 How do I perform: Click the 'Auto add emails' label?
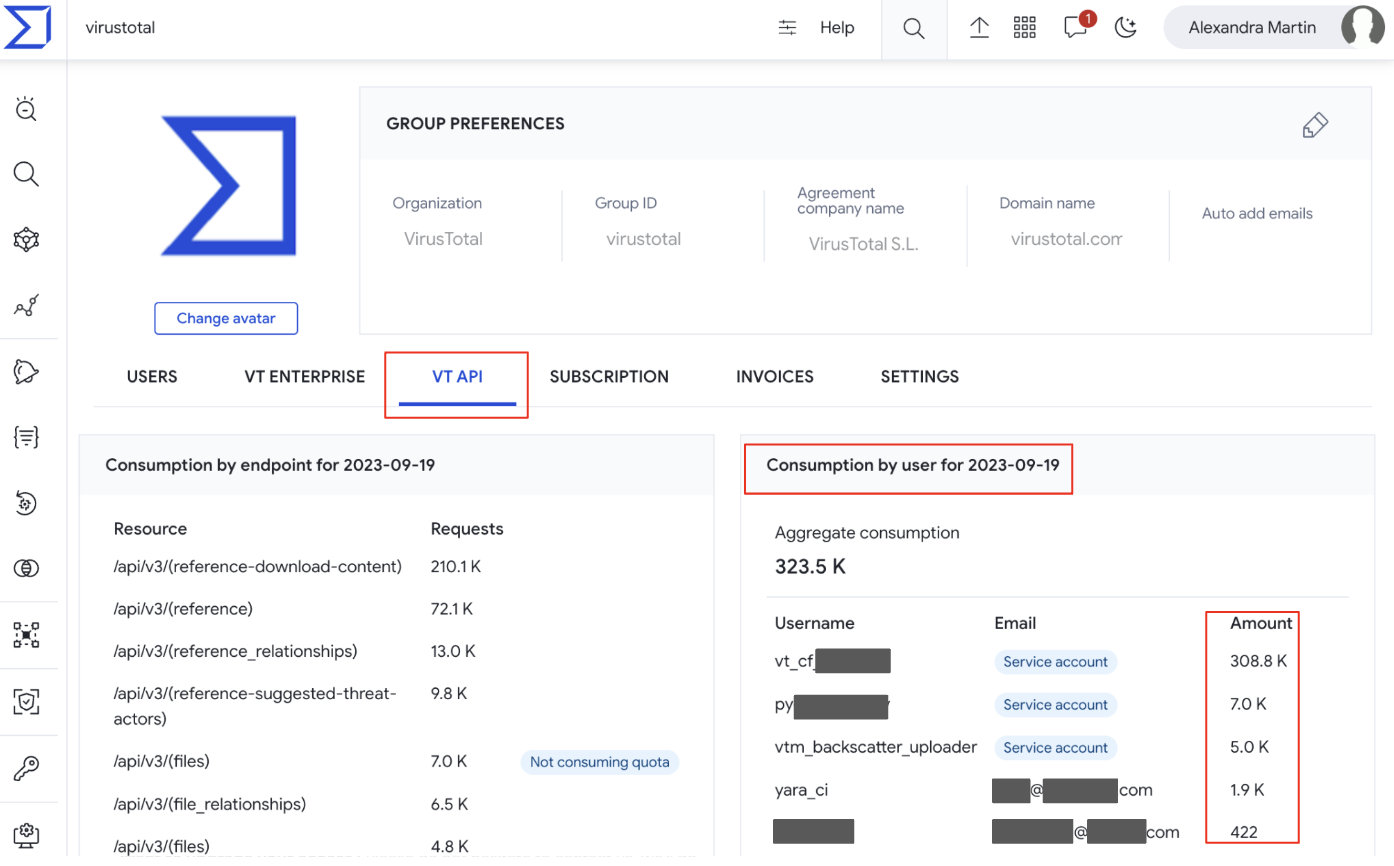(1257, 213)
